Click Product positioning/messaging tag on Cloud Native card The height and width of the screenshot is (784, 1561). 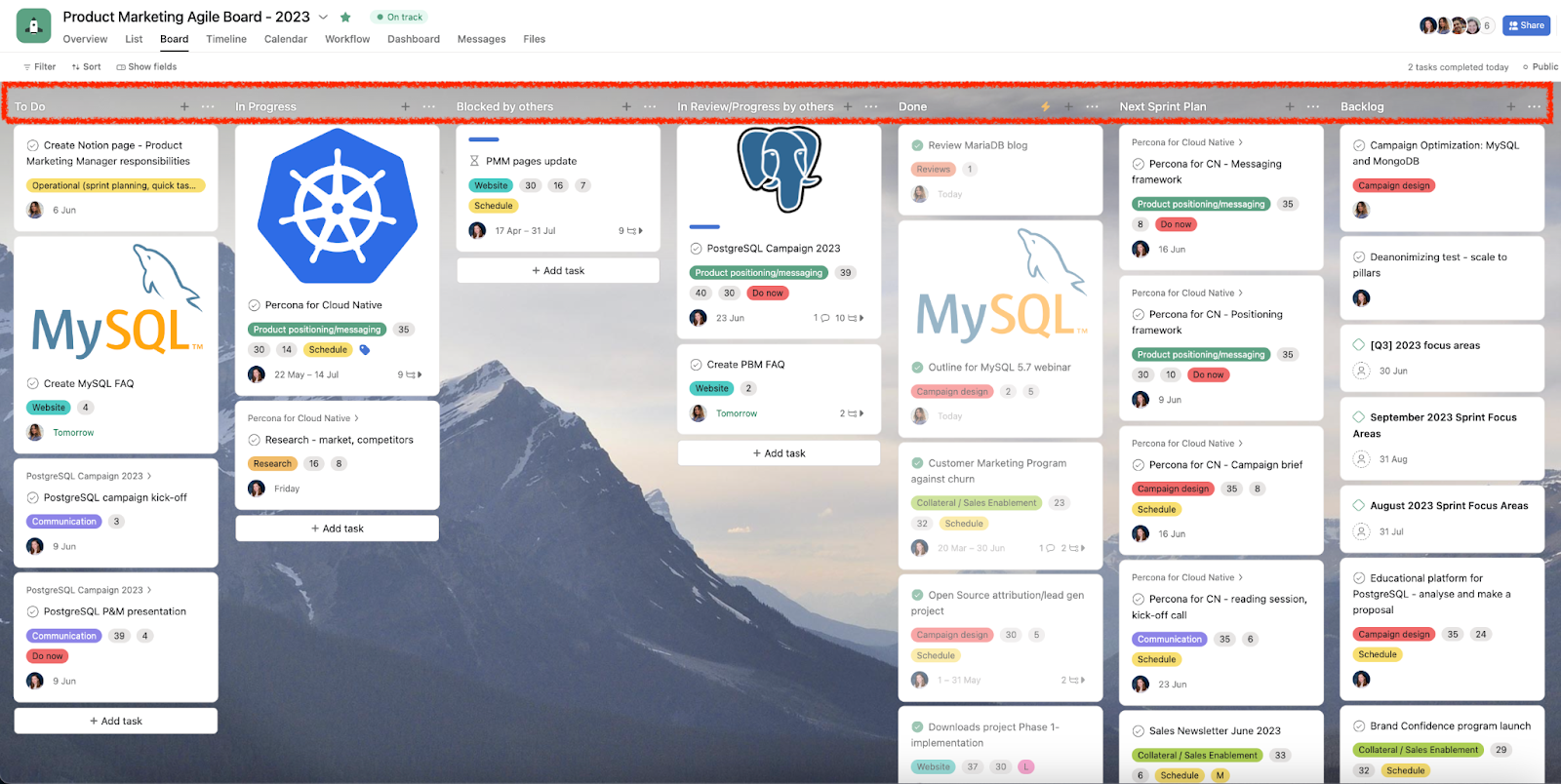pos(317,330)
